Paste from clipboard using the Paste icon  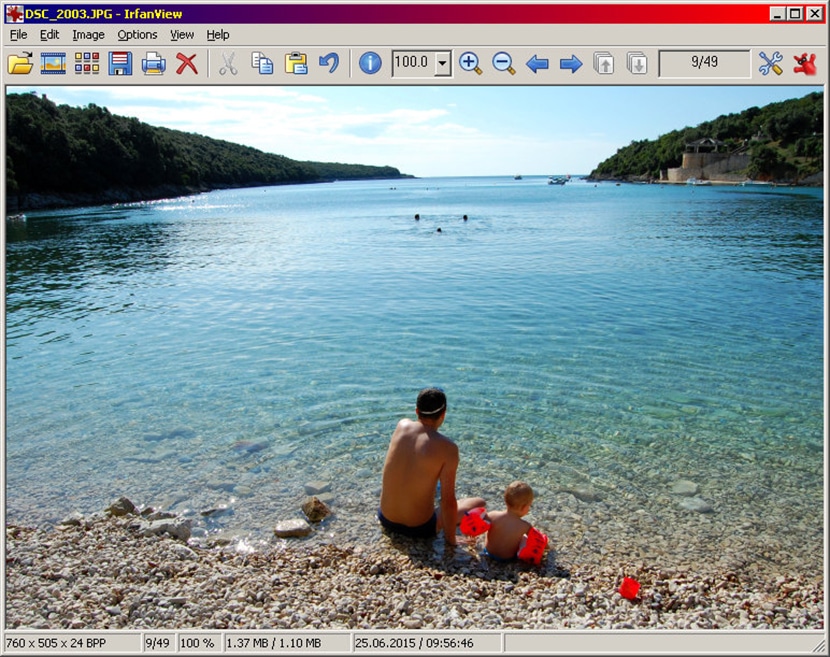click(x=295, y=64)
